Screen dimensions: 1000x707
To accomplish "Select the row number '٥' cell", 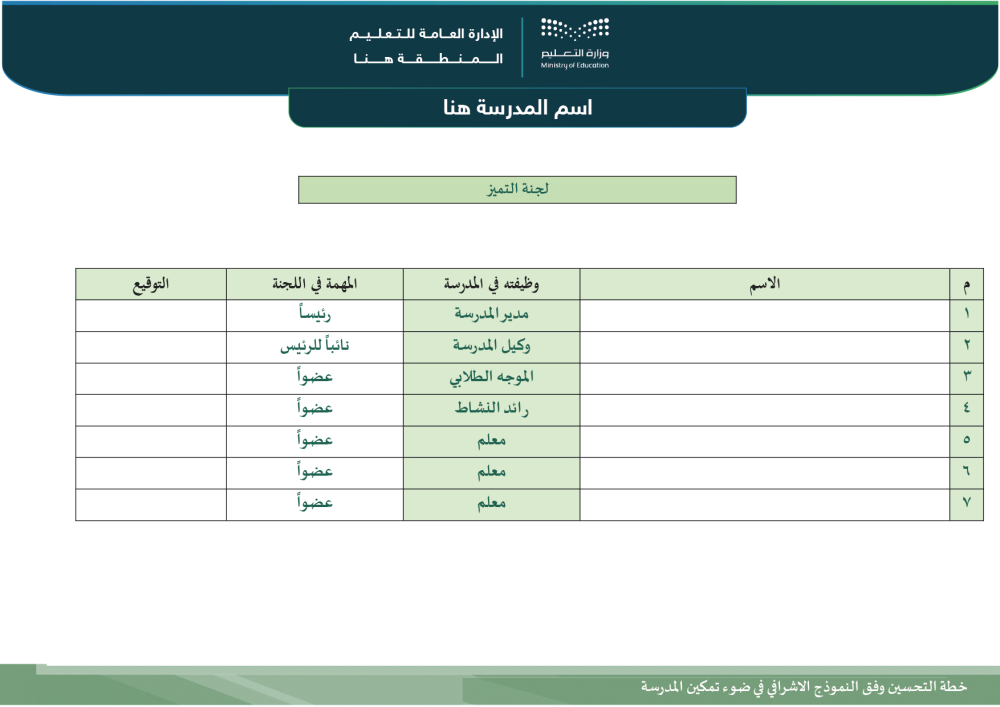I will pos(966,441).
